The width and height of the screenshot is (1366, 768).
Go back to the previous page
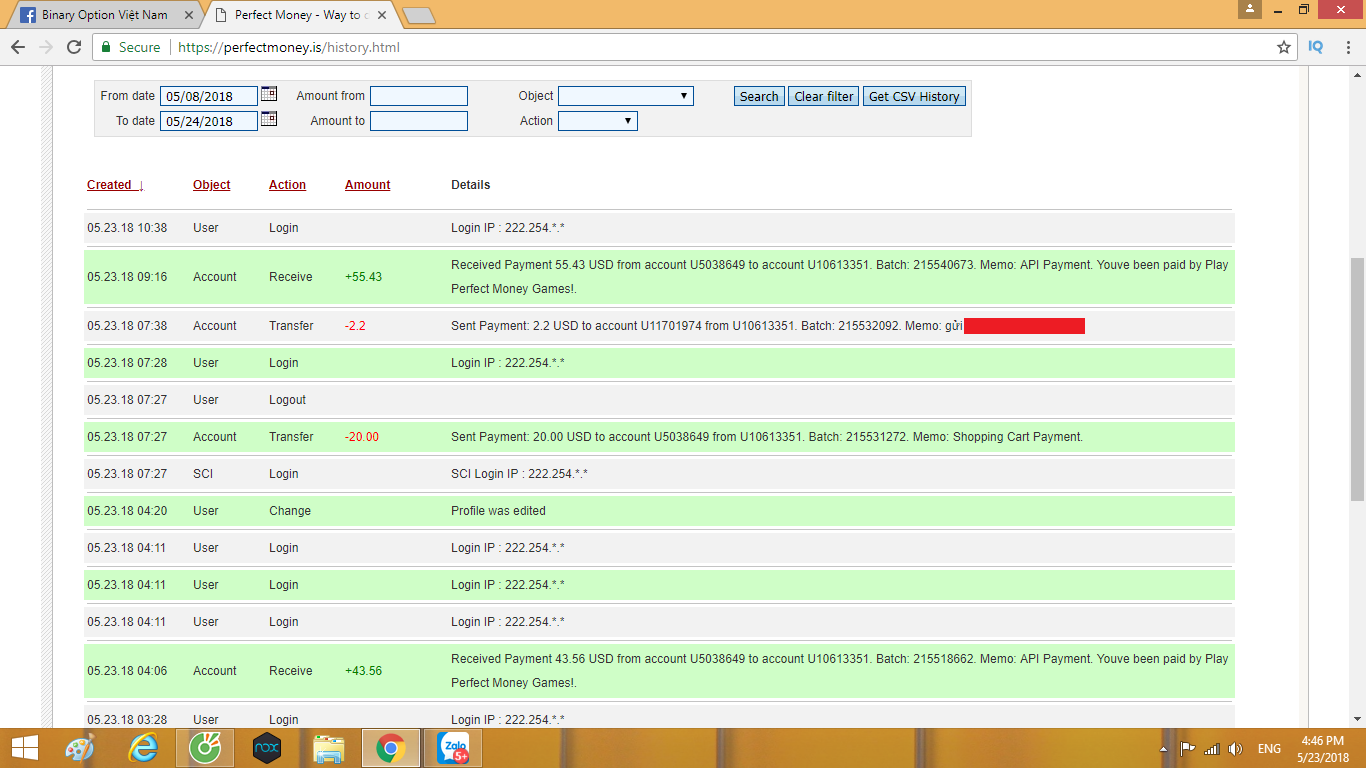click(x=18, y=47)
